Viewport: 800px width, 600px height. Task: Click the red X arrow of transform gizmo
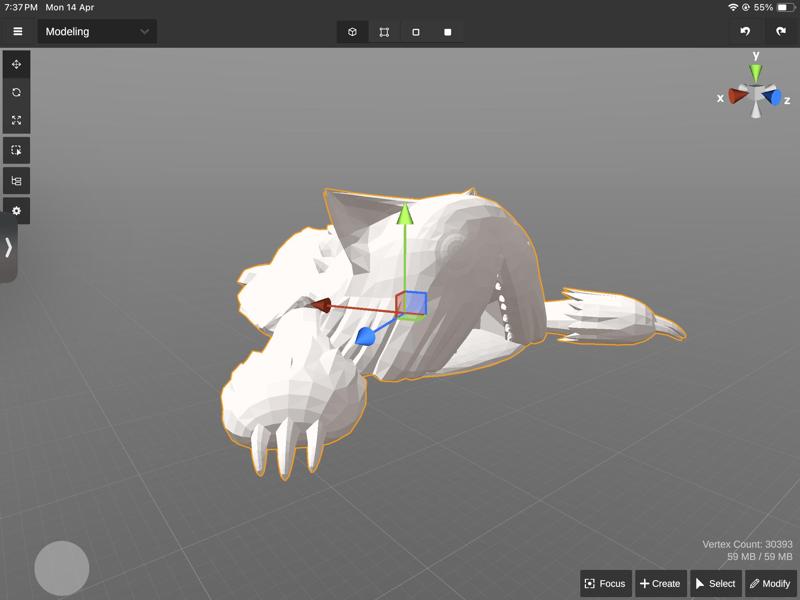tap(321, 305)
